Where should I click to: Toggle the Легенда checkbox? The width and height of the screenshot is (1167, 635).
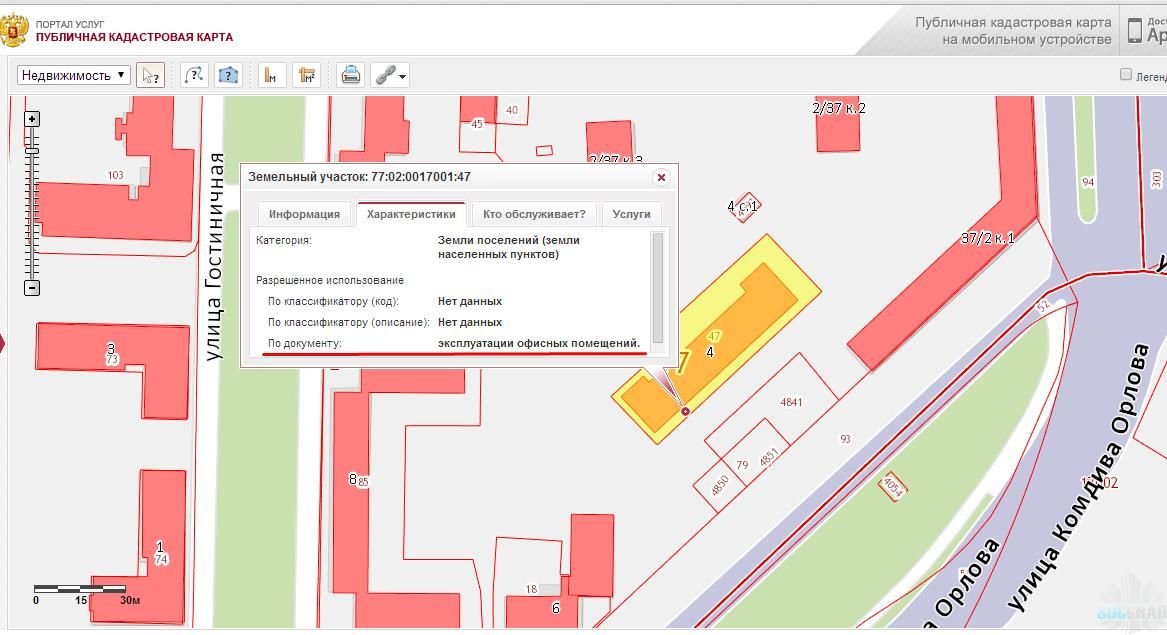pos(1126,75)
